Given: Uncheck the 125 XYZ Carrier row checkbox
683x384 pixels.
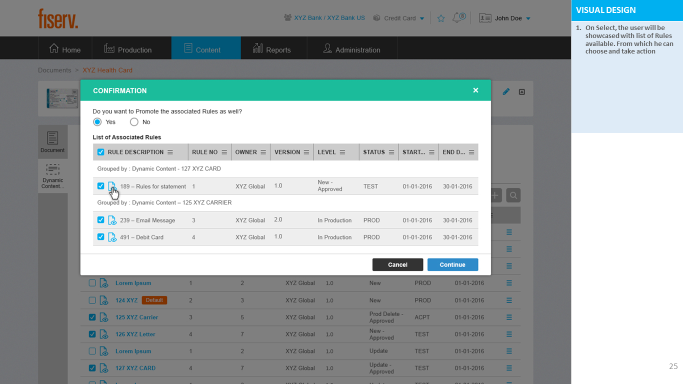Looking at the screenshot, I should 92,317.
